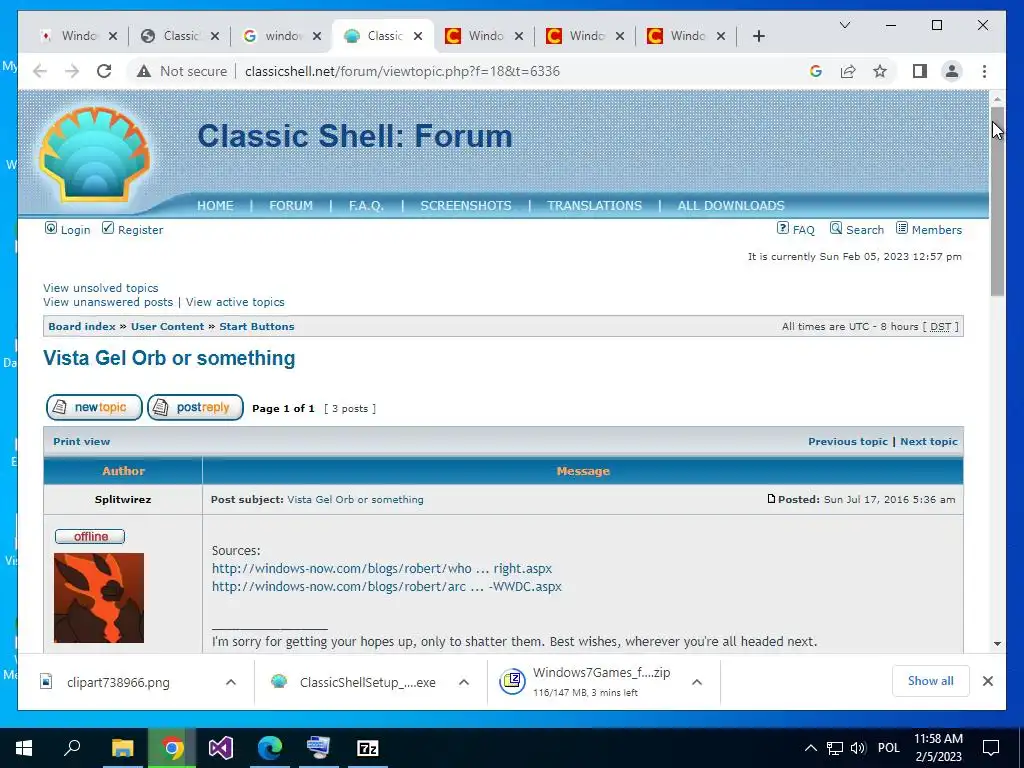Click the browser forward arrow
The image size is (1024, 768).
tap(72, 71)
